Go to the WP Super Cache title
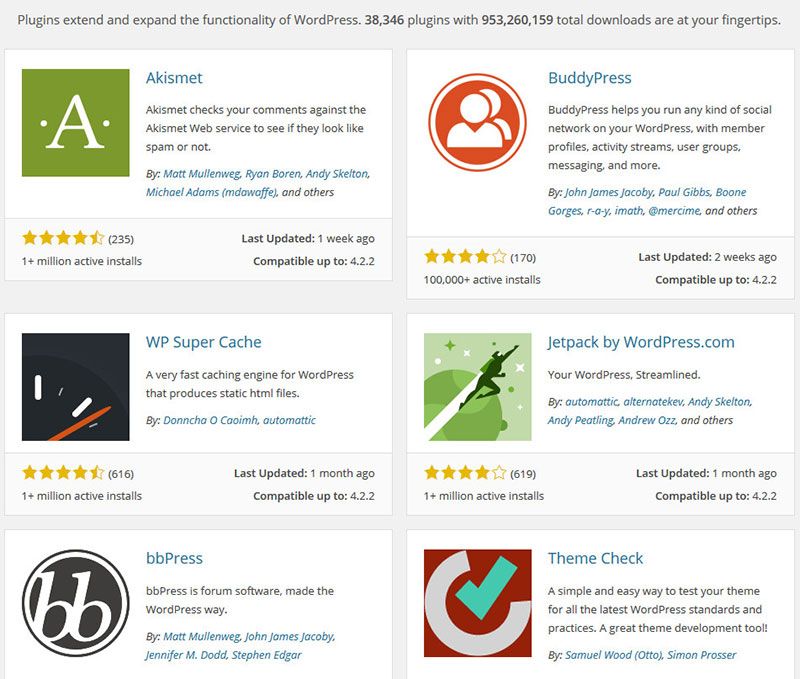This screenshot has height=679, width=800. pyautogui.click(x=204, y=342)
